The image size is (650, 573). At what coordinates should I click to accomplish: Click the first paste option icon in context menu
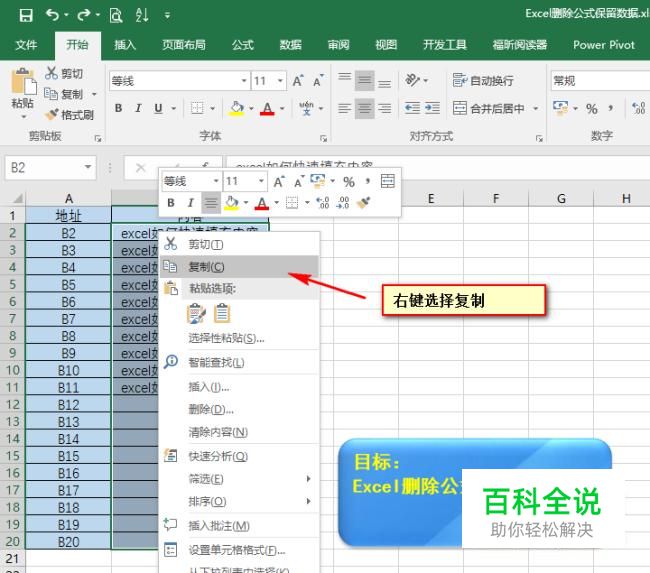click(196, 313)
